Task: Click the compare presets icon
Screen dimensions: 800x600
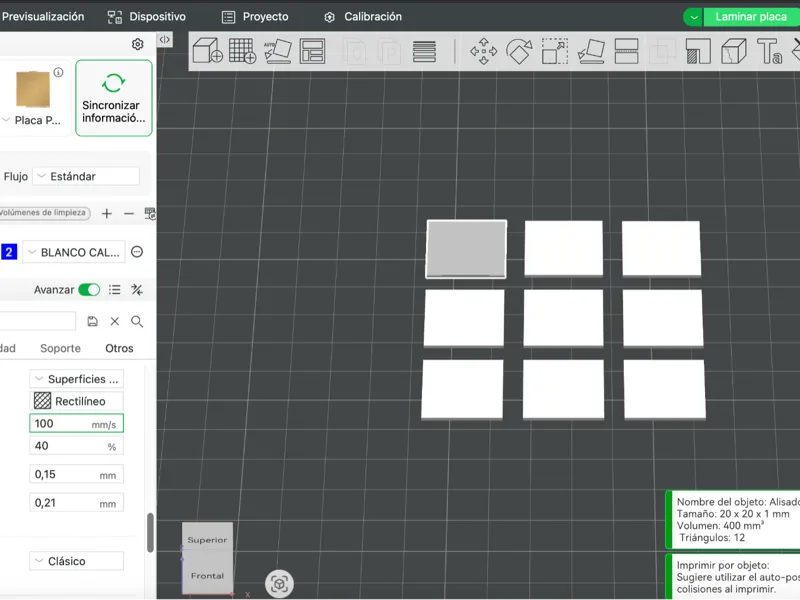Action: (x=137, y=290)
